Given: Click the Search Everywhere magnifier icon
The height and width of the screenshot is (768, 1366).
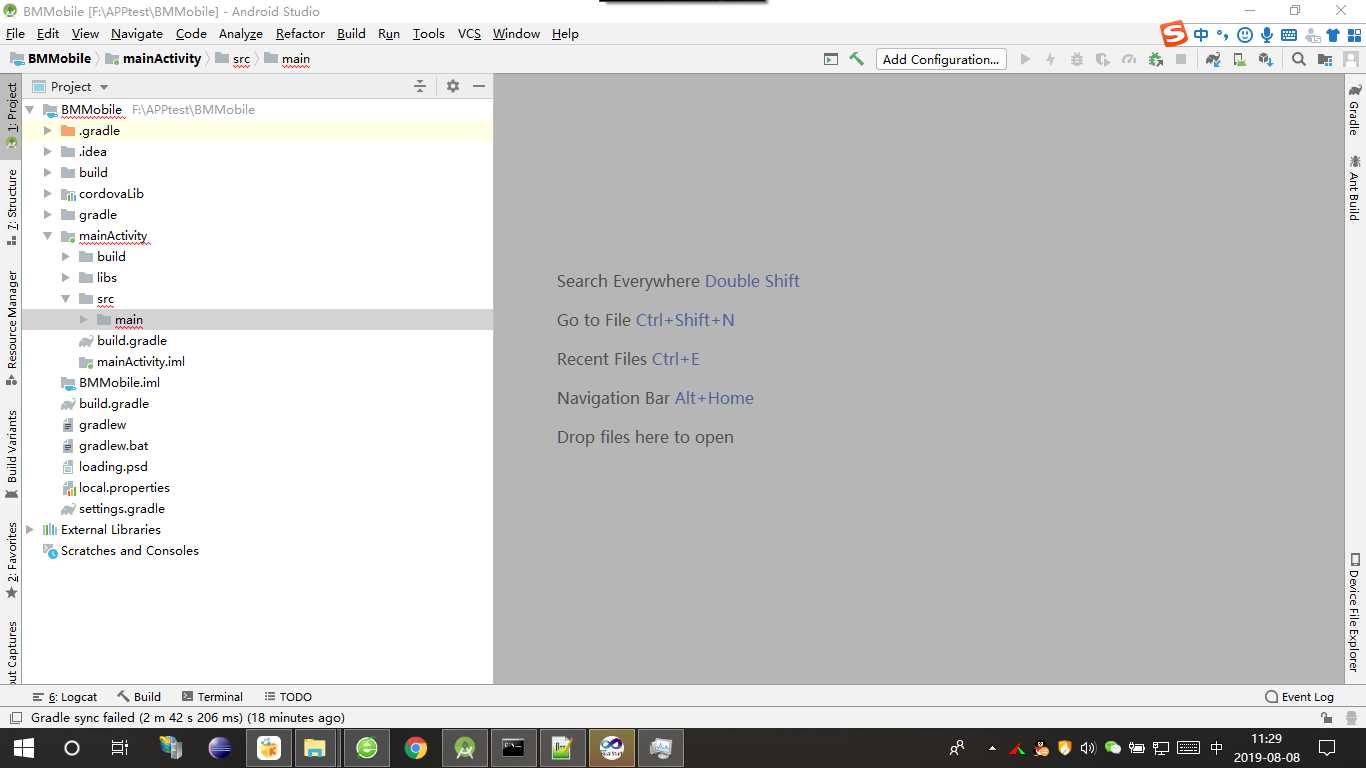Looking at the screenshot, I should click(1299, 59).
